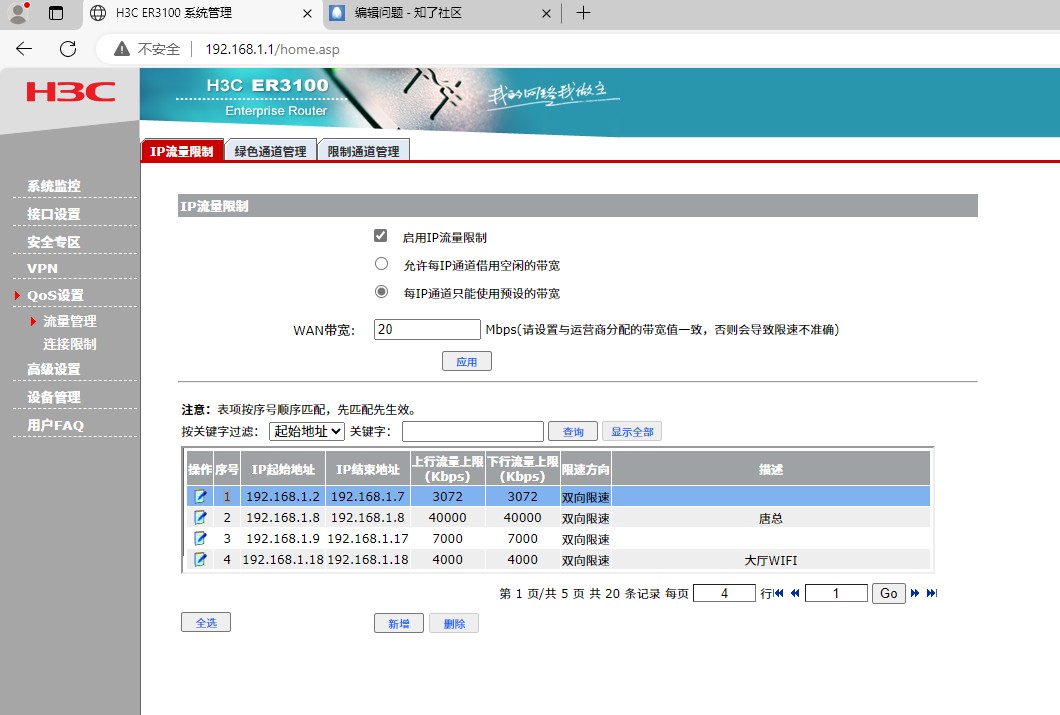
Task: Click the 显示全部 button
Action: click(x=632, y=431)
